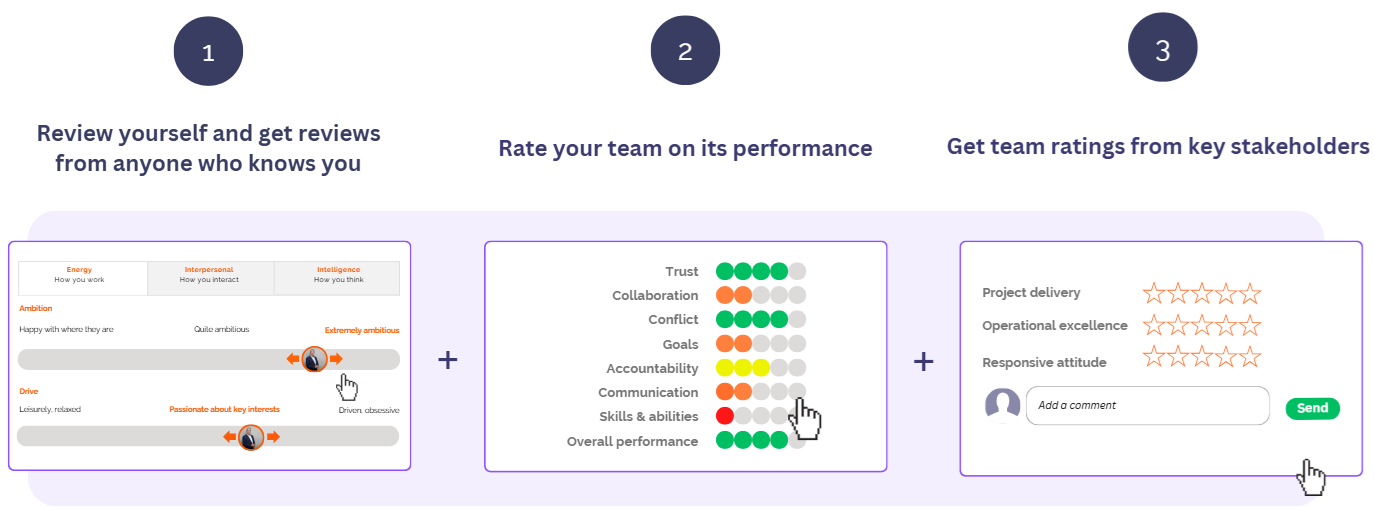Click the Drive slider left arrow

click(230, 437)
